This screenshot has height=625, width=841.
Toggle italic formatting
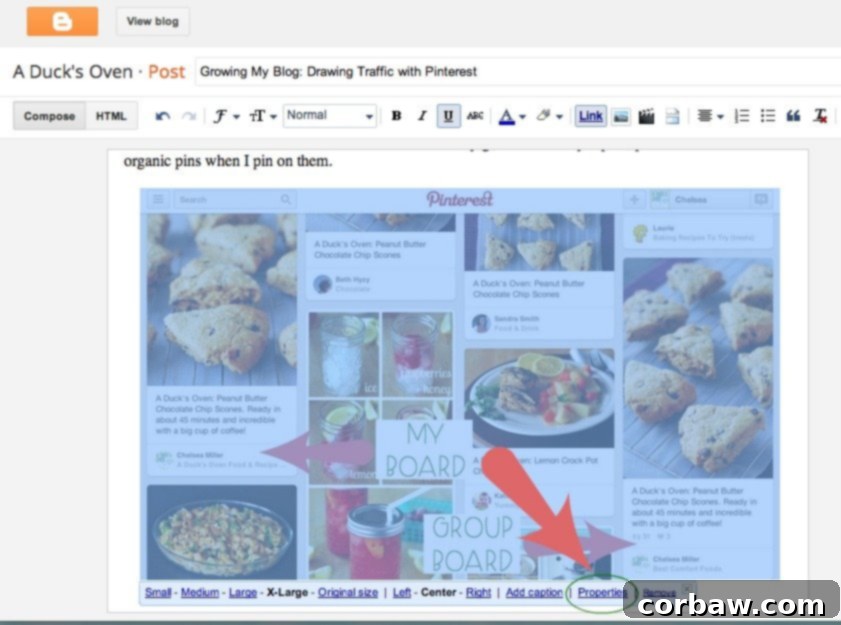[x=422, y=116]
